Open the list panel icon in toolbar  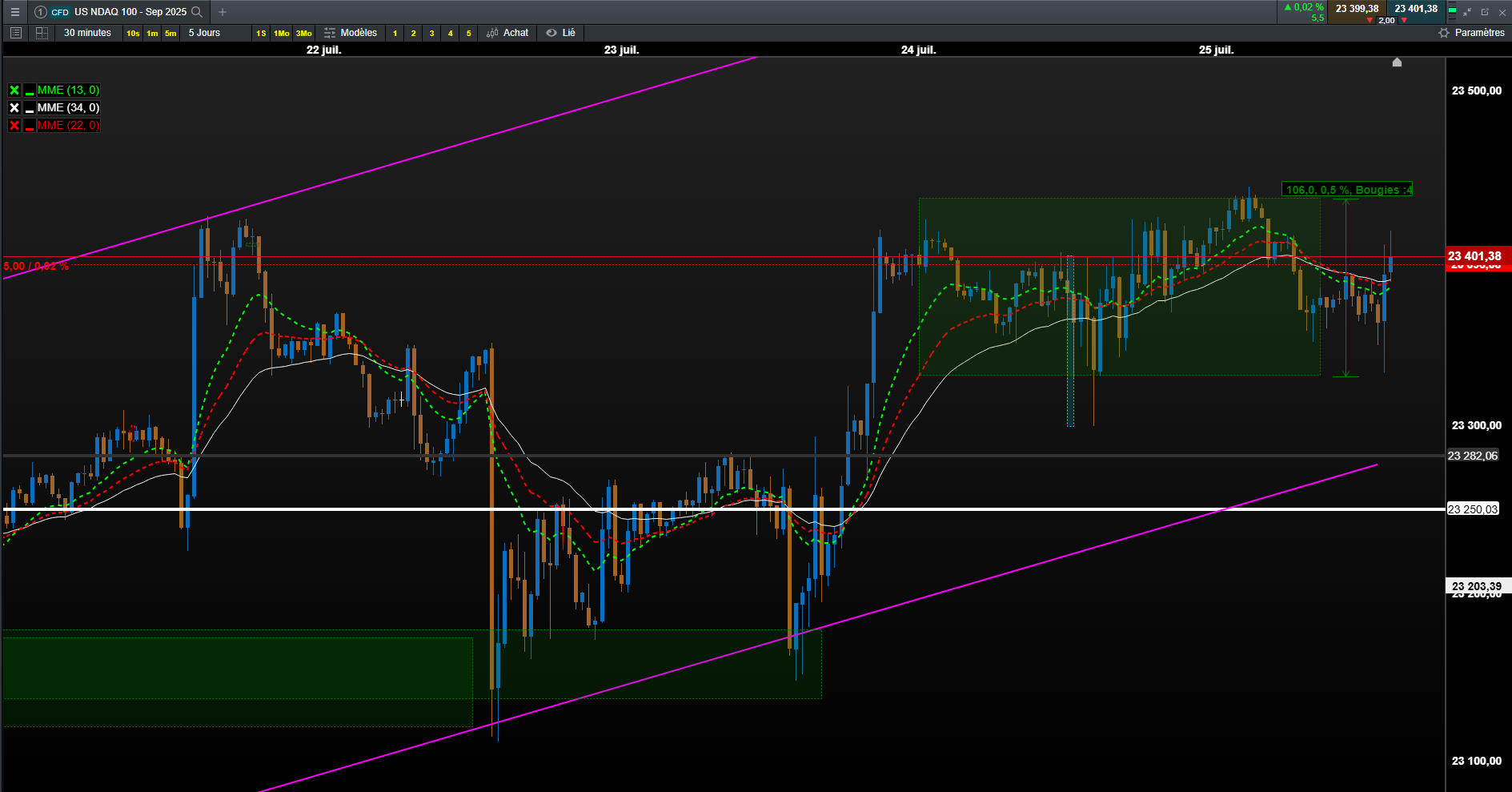point(15,33)
